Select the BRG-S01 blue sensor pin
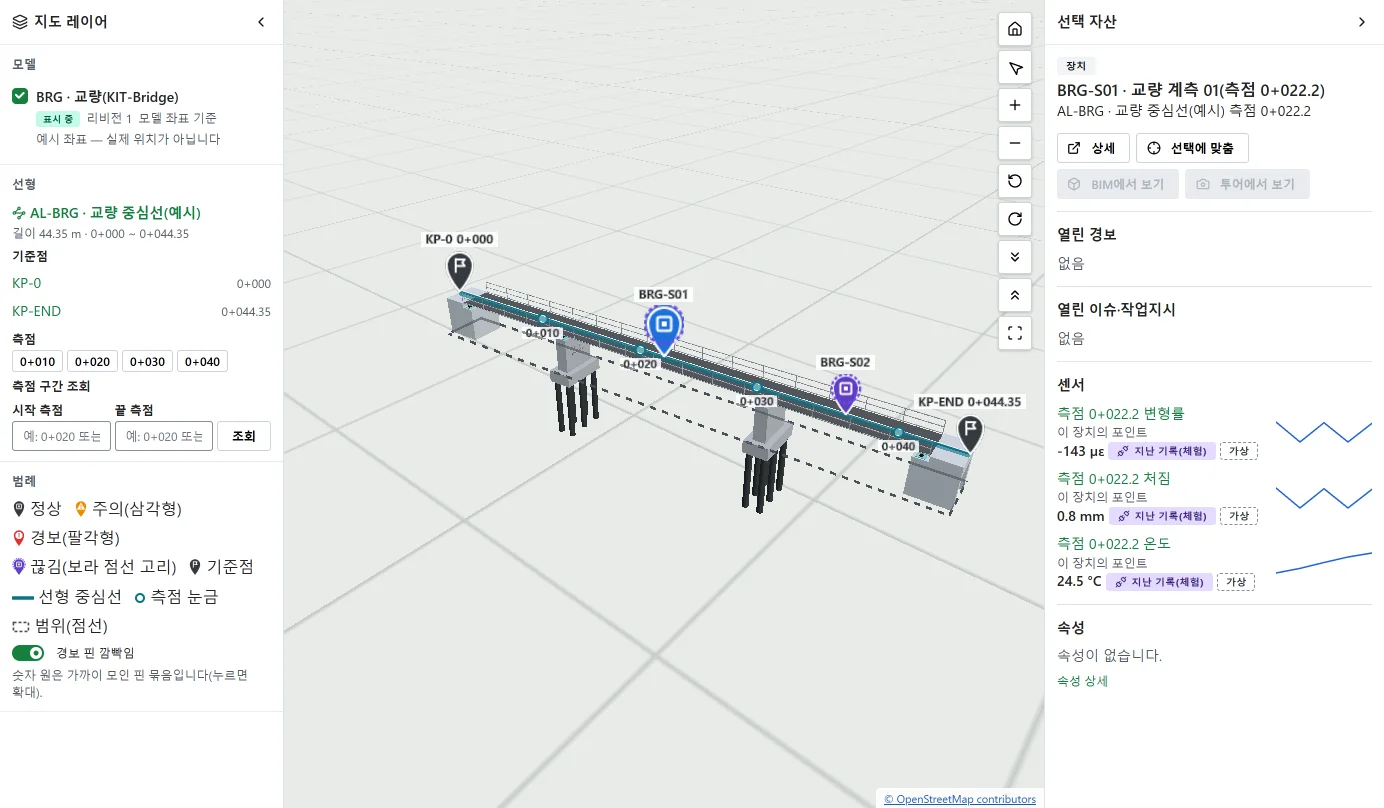 tap(664, 329)
